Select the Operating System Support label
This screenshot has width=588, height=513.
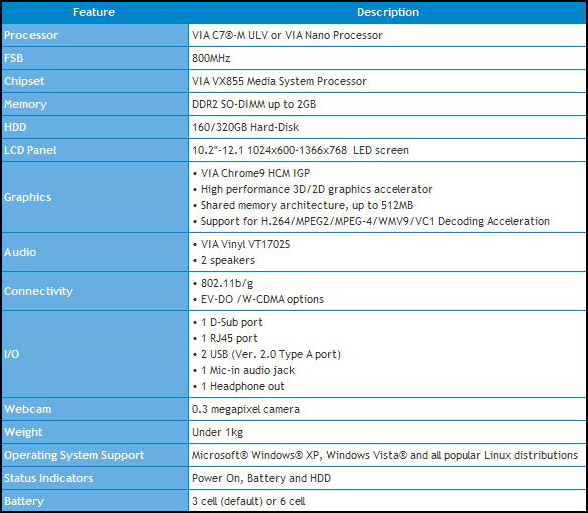point(74,455)
